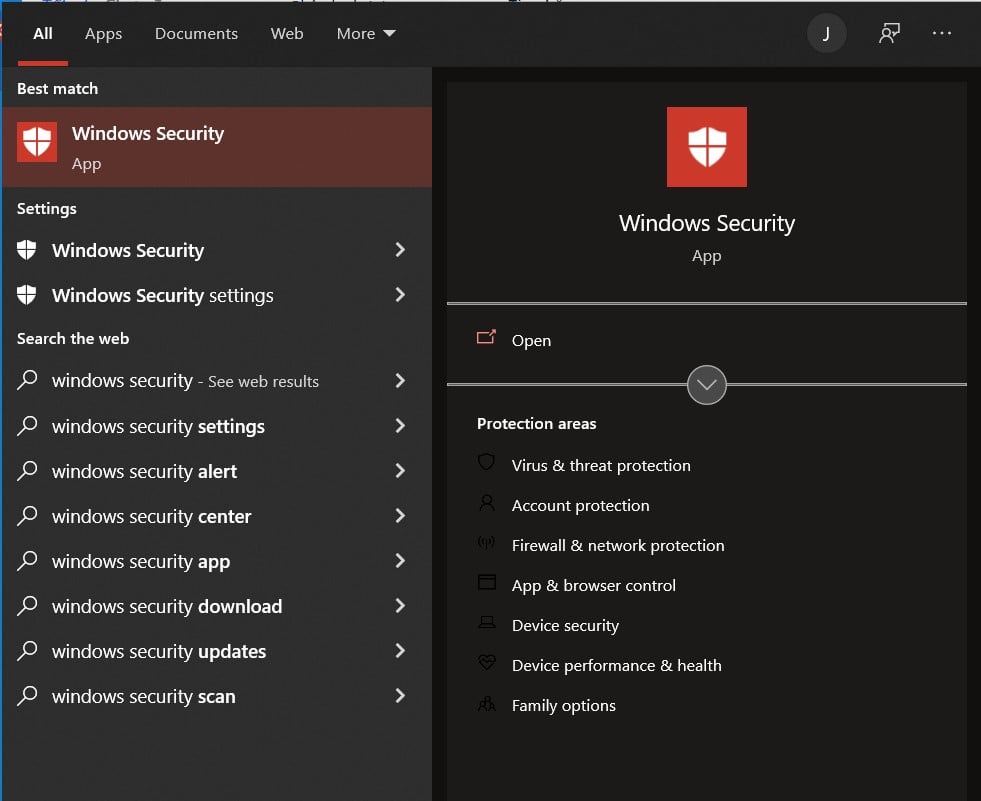Open Device performance & health
This screenshot has width=981, height=801.
616,665
